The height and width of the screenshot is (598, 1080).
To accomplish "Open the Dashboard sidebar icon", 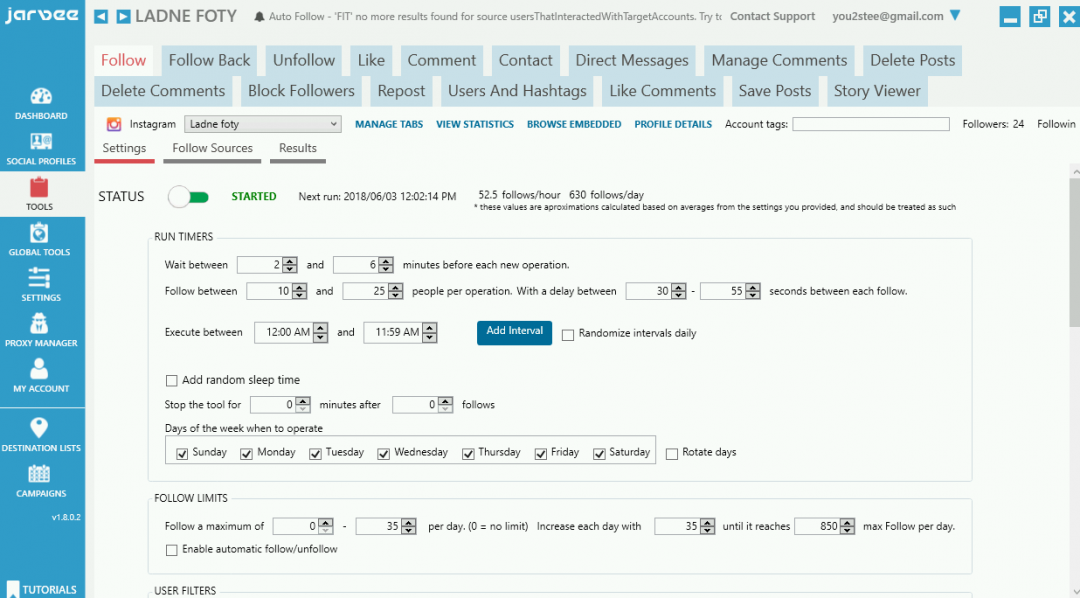I will 41,97.
